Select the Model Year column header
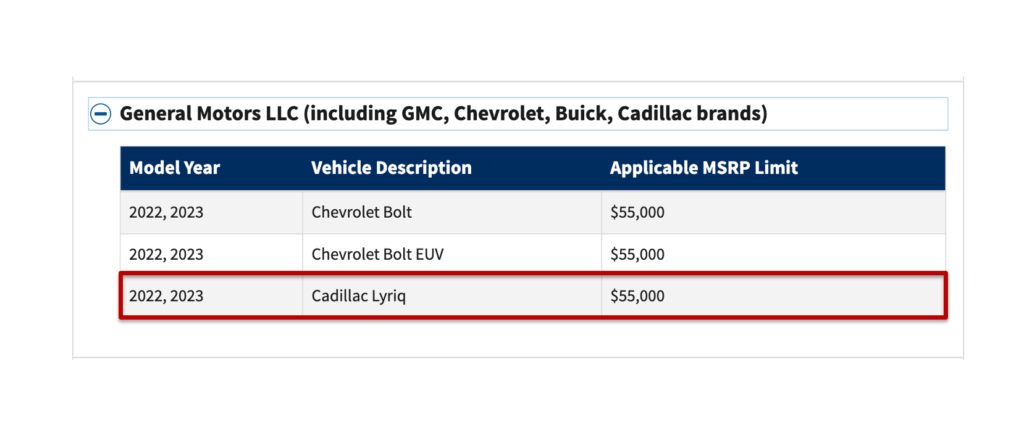The width and height of the screenshot is (1024, 443). click(174, 168)
